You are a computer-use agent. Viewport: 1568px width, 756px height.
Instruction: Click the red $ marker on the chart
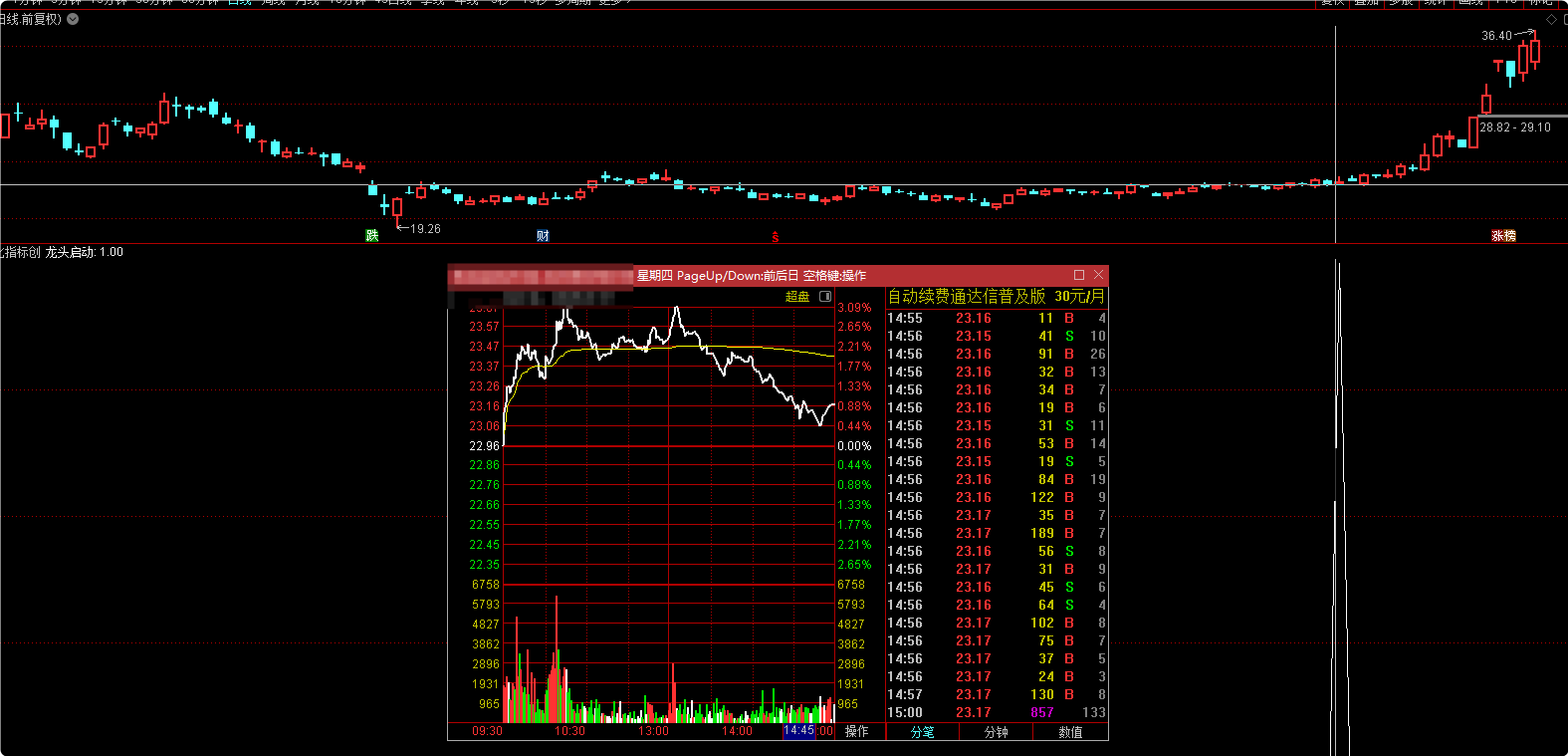[x=775, y=237]
